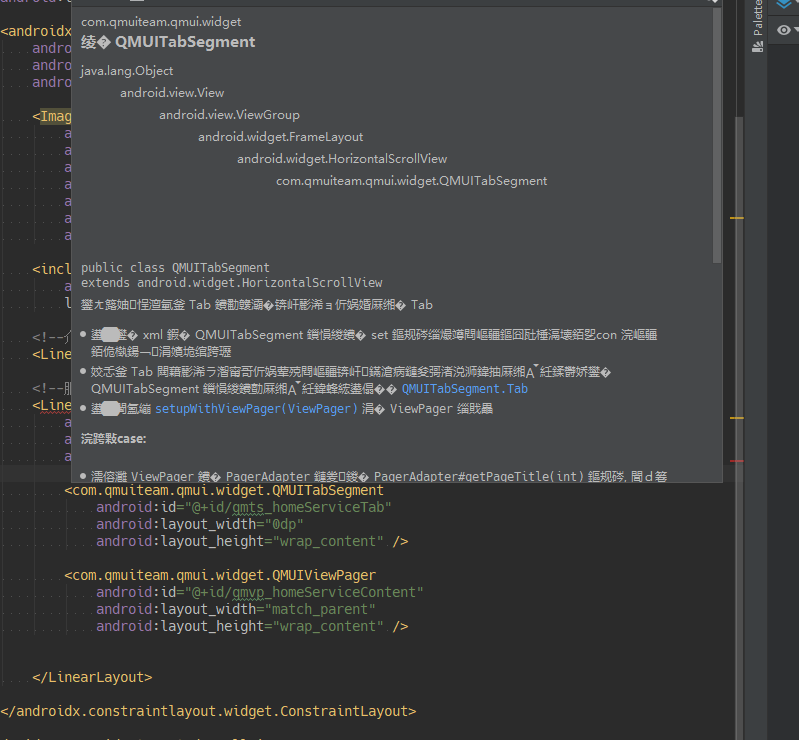The width and height of the screenshot is (799, 740).
Task: Click android.view.View in the class hierarchy
Action: coord(172,93)
